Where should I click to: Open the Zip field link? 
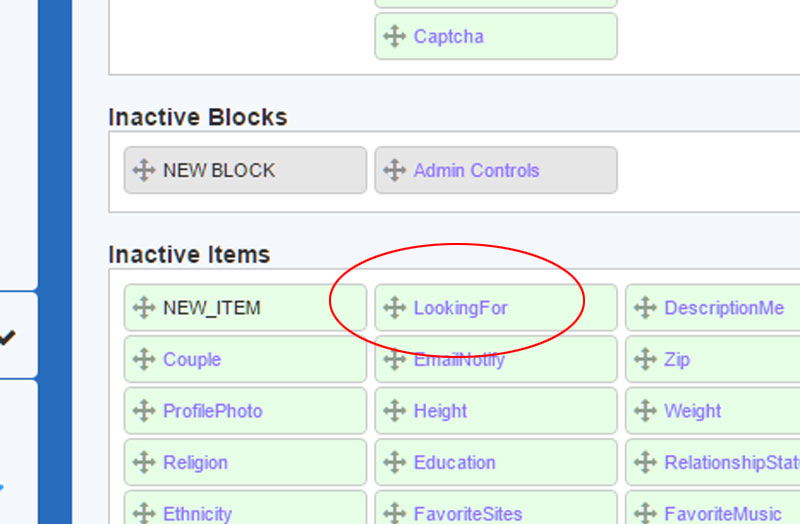point(677,360)
